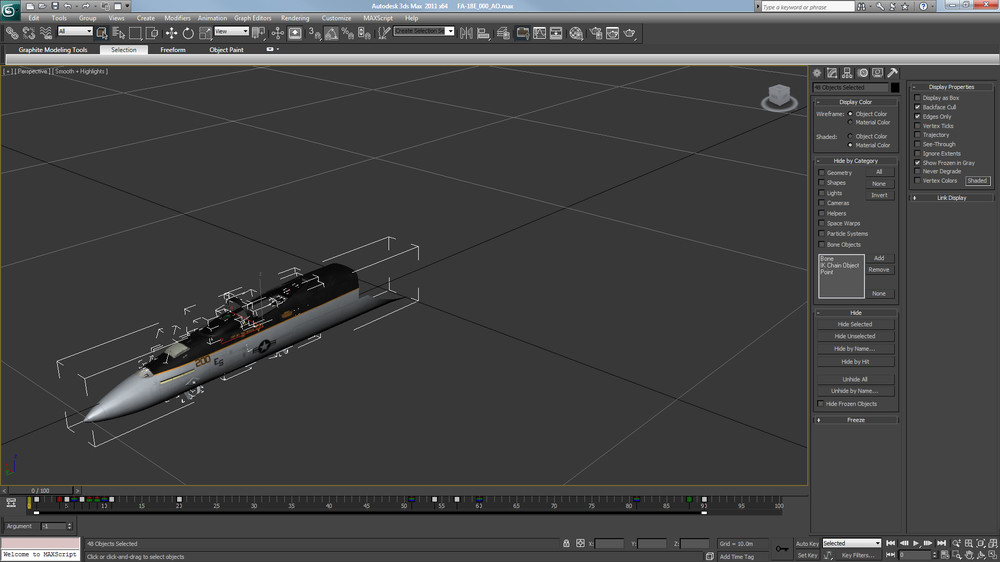Viewport: 1000px width, 562px height.
Task: Click the ViewCube in the viewport
Action: (777, 96)
